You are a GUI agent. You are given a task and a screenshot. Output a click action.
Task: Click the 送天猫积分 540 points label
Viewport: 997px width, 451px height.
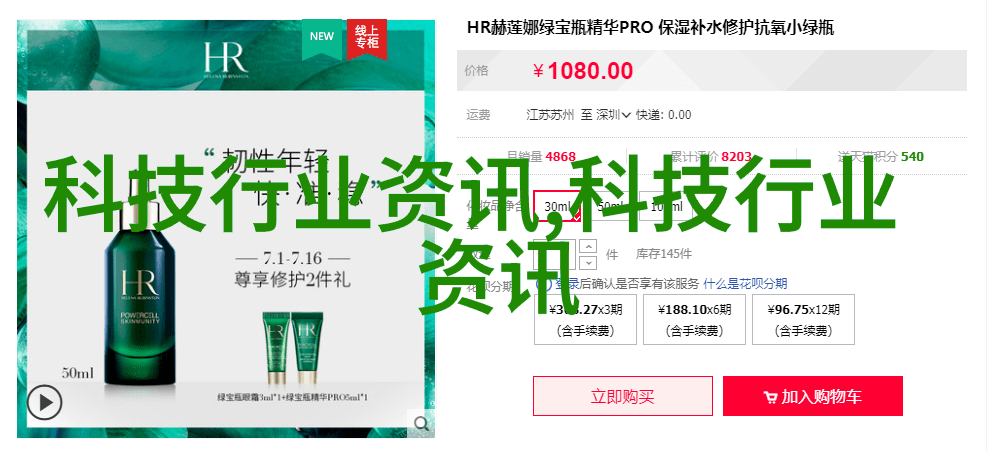881,156
